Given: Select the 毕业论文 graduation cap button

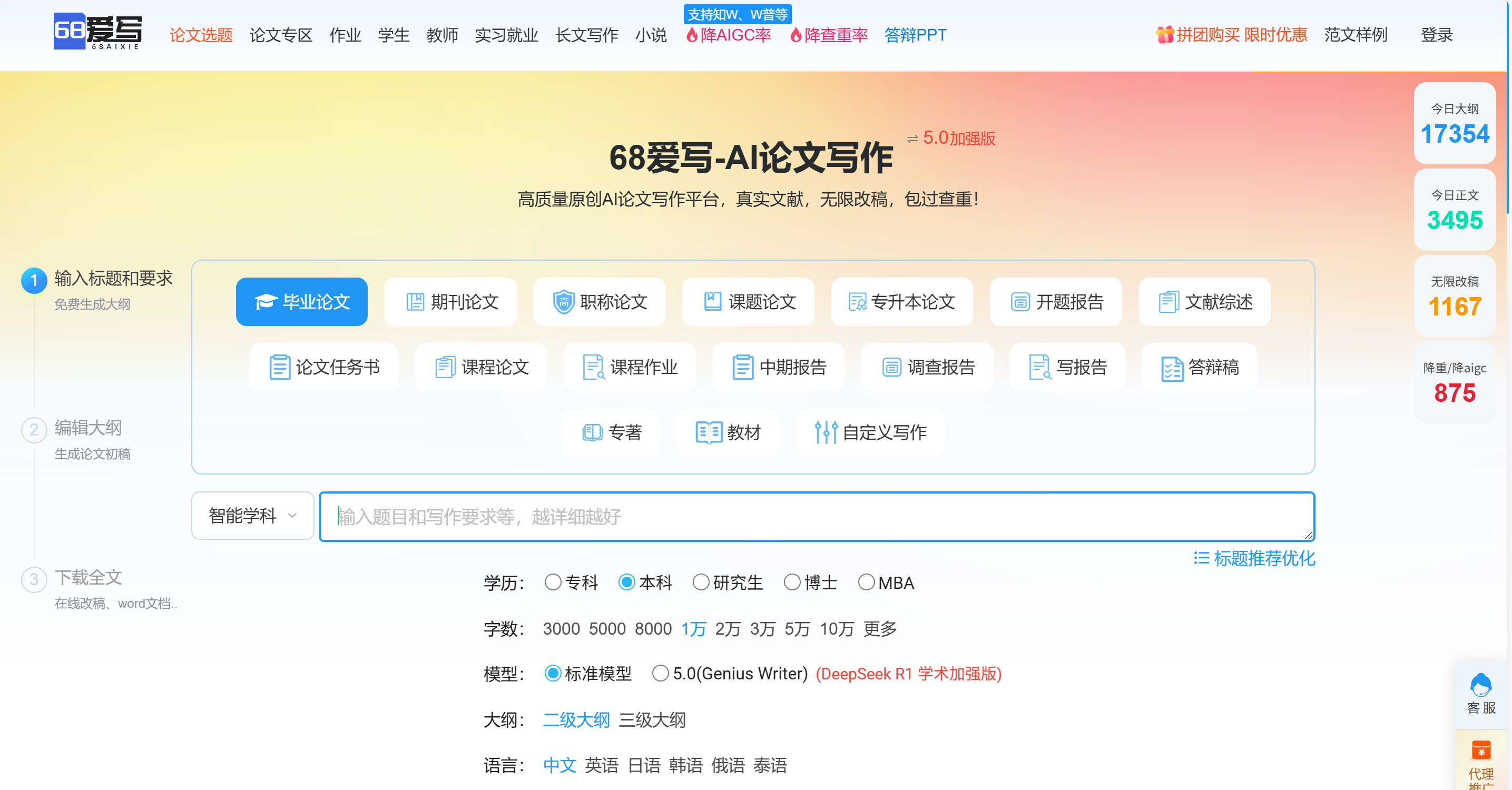Looking at the screenshot, I should [302, 302].
